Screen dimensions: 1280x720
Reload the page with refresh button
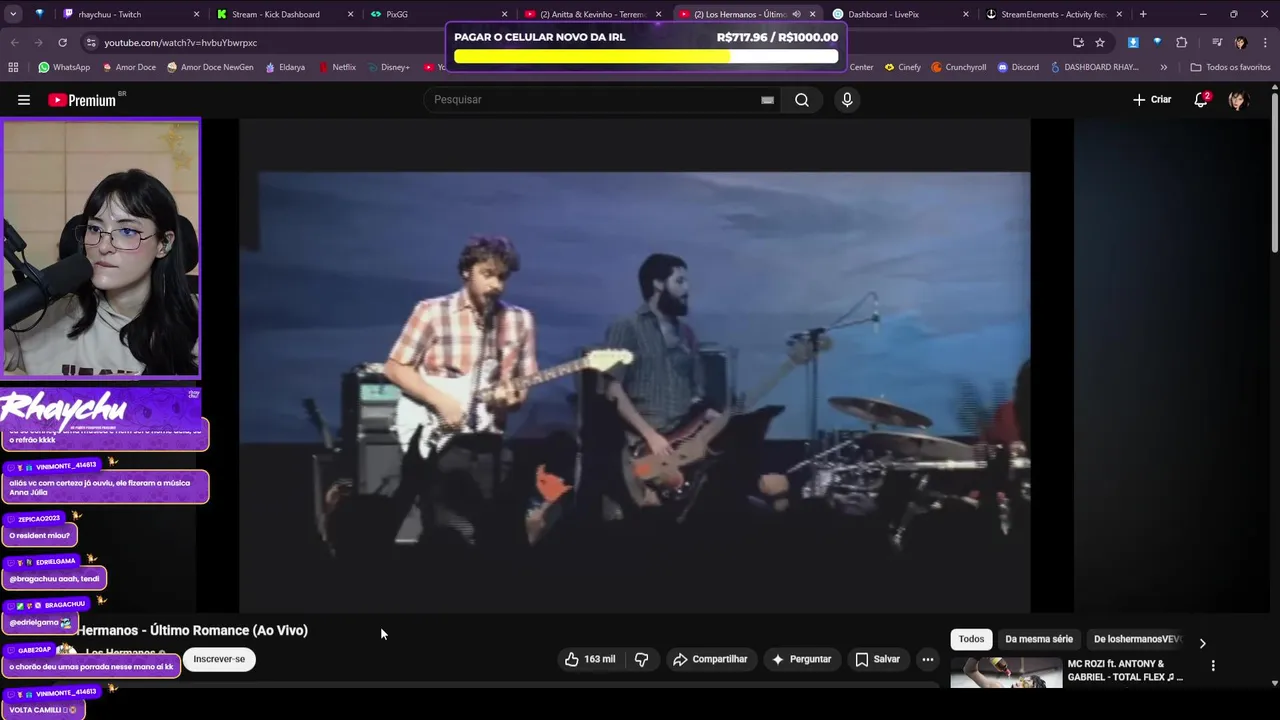point(62,43)
